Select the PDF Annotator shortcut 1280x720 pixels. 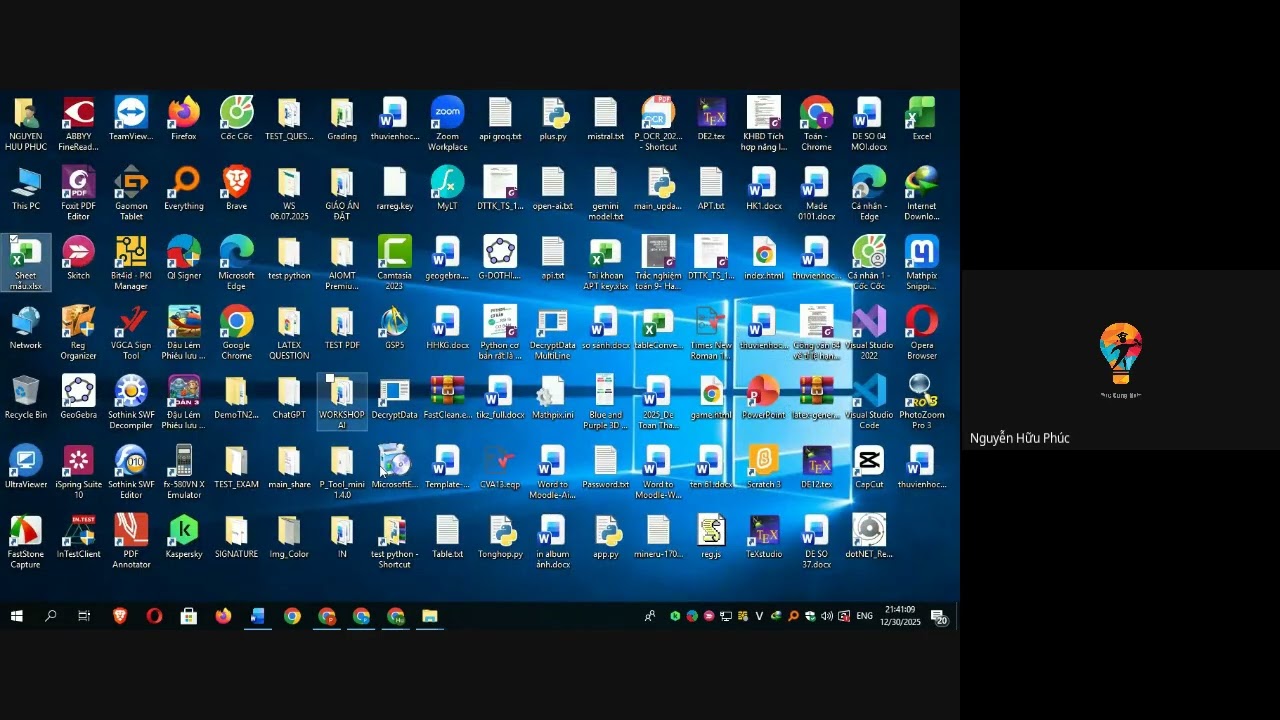click(x=131, y=541)
